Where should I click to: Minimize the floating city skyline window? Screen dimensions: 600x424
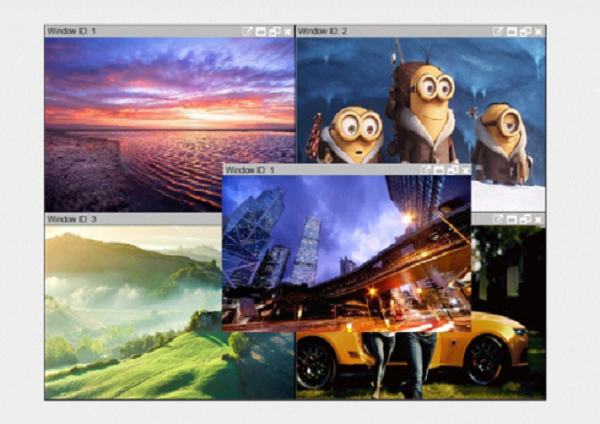[439, 171]
